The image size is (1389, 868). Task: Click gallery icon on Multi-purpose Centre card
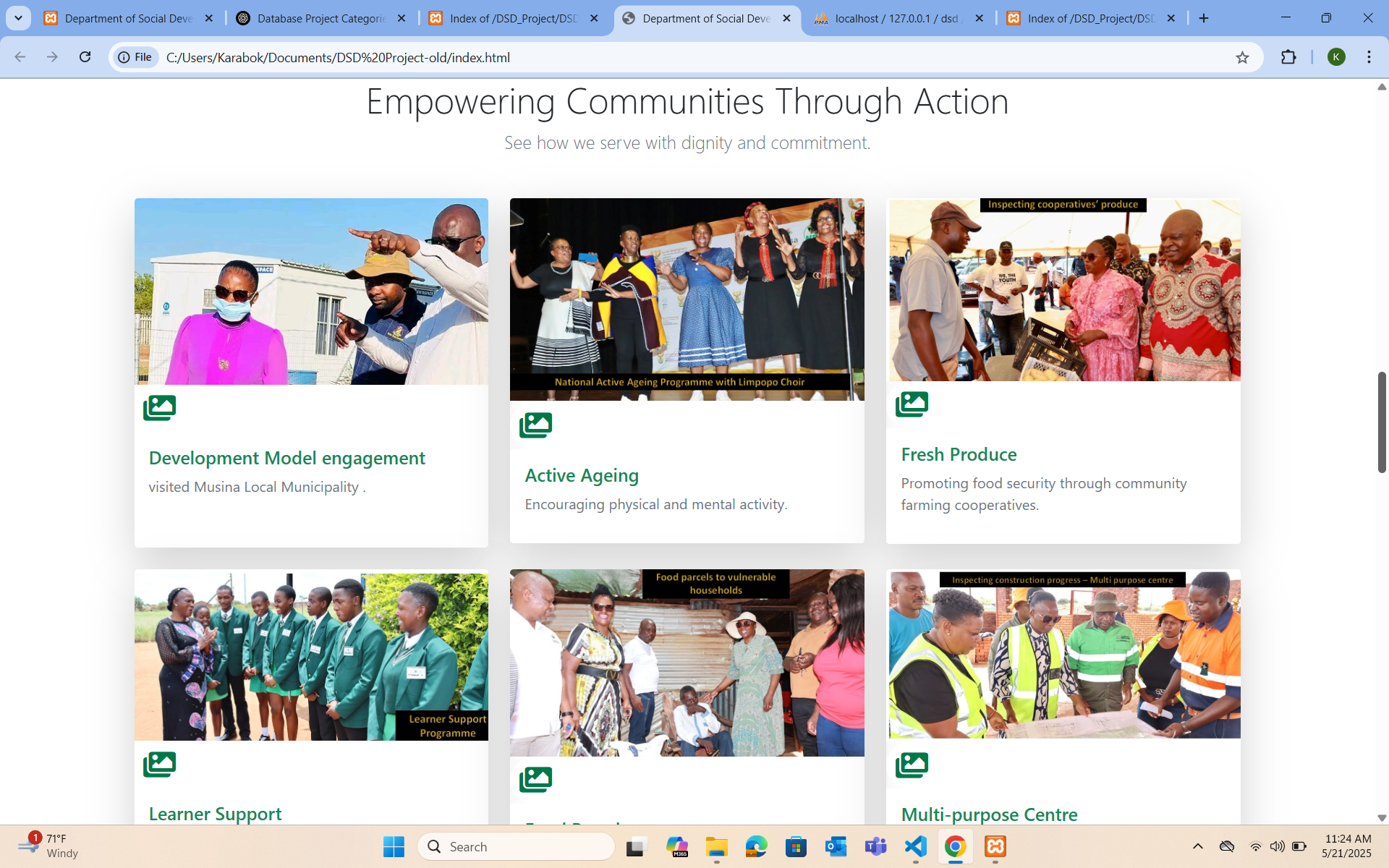(x=912, y=765)
